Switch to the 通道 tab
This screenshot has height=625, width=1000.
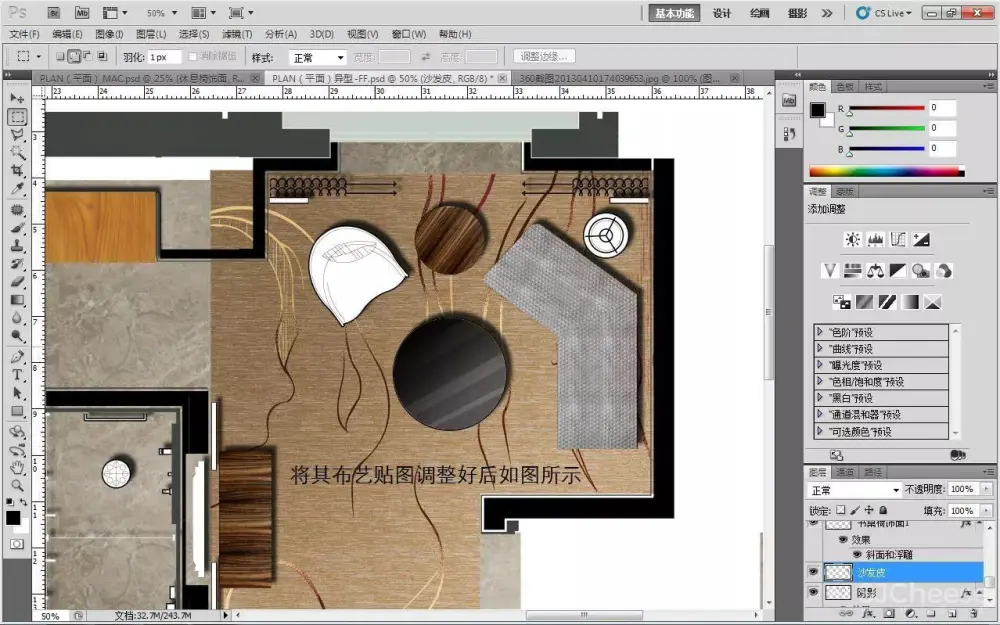pos(845,471)
